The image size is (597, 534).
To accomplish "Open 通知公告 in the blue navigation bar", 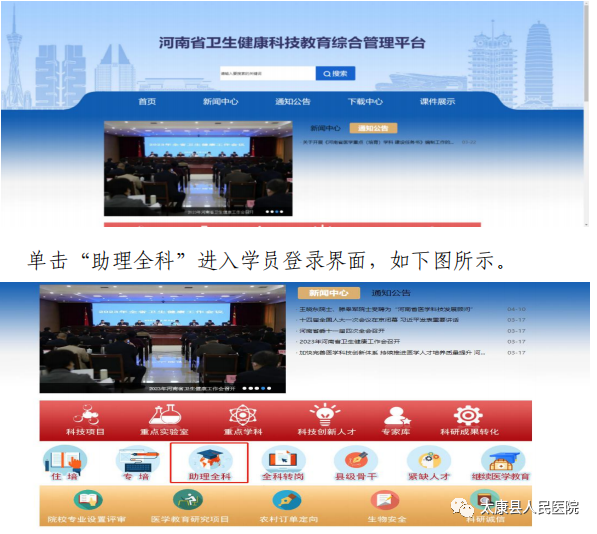I will [293, 102].
